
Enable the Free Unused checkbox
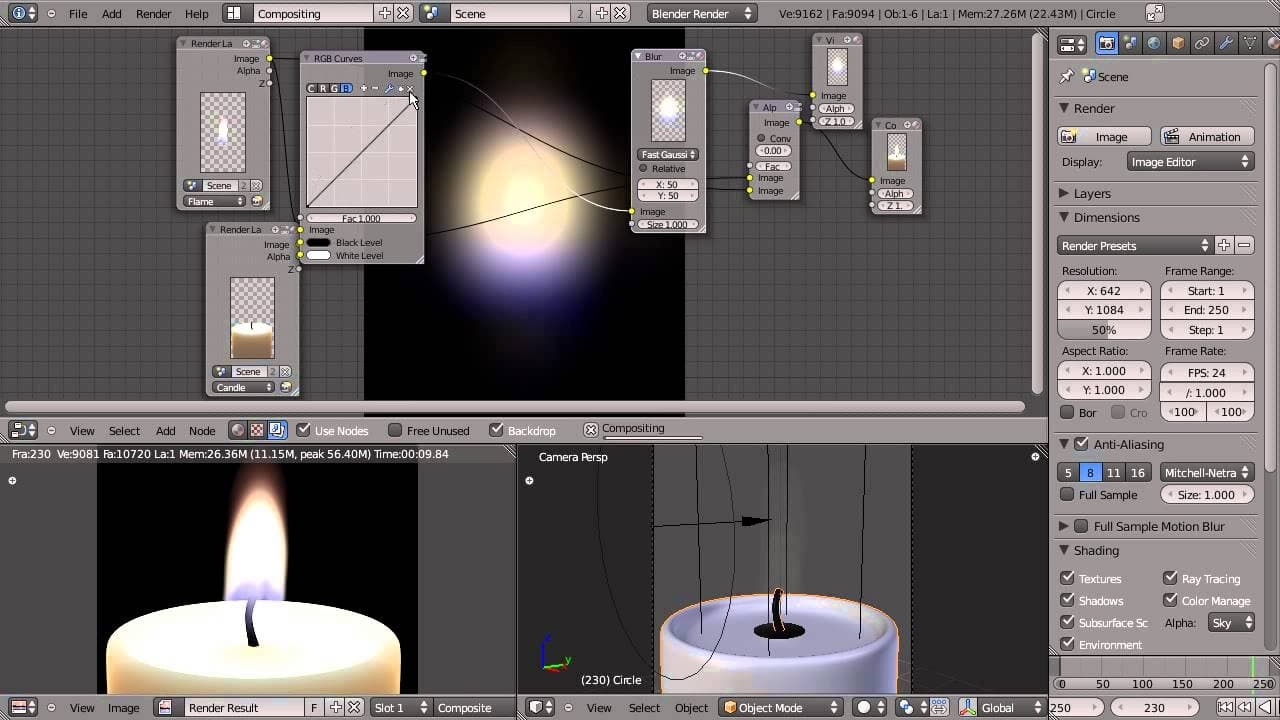point(395,430)
